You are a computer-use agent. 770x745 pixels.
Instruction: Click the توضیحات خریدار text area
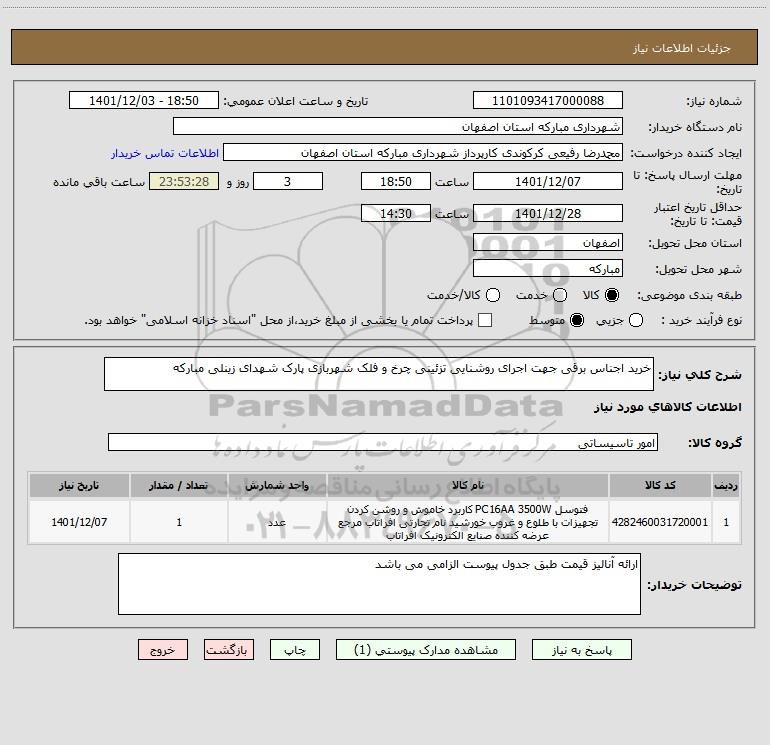[379, 584]
